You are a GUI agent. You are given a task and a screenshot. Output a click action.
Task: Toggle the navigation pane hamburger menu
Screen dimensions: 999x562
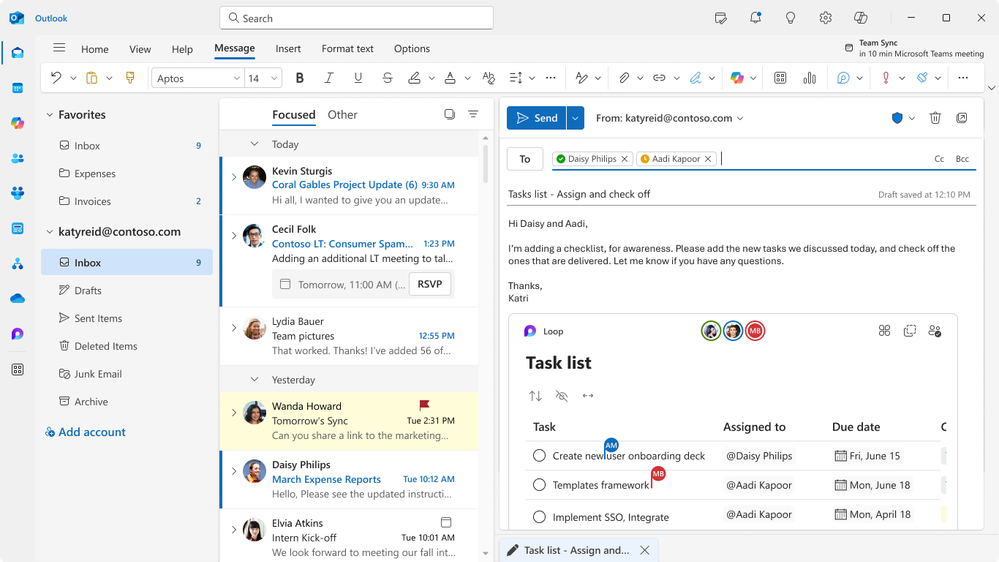(59, 48)
